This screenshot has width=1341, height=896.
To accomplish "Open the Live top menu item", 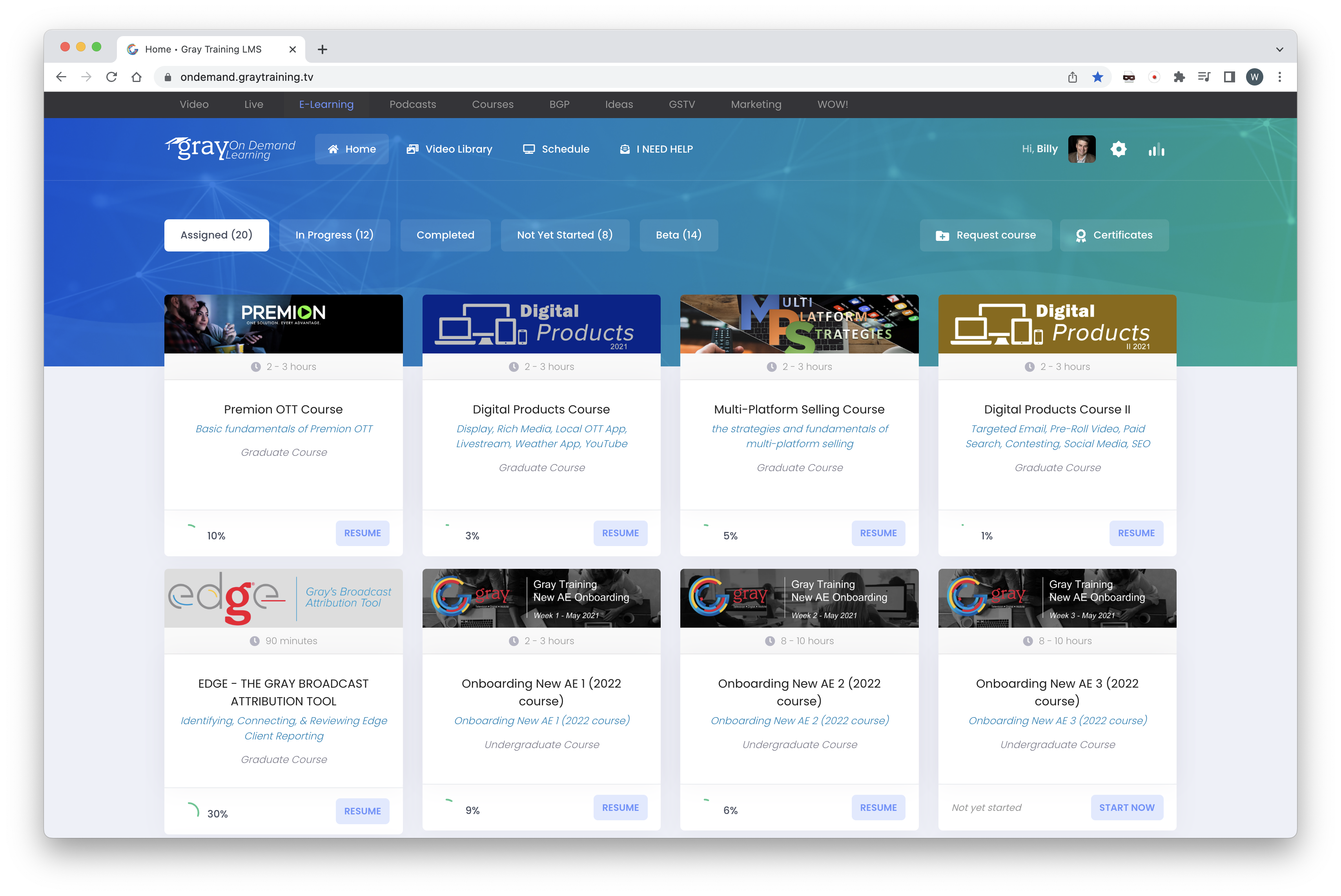I will coord(254,105).
